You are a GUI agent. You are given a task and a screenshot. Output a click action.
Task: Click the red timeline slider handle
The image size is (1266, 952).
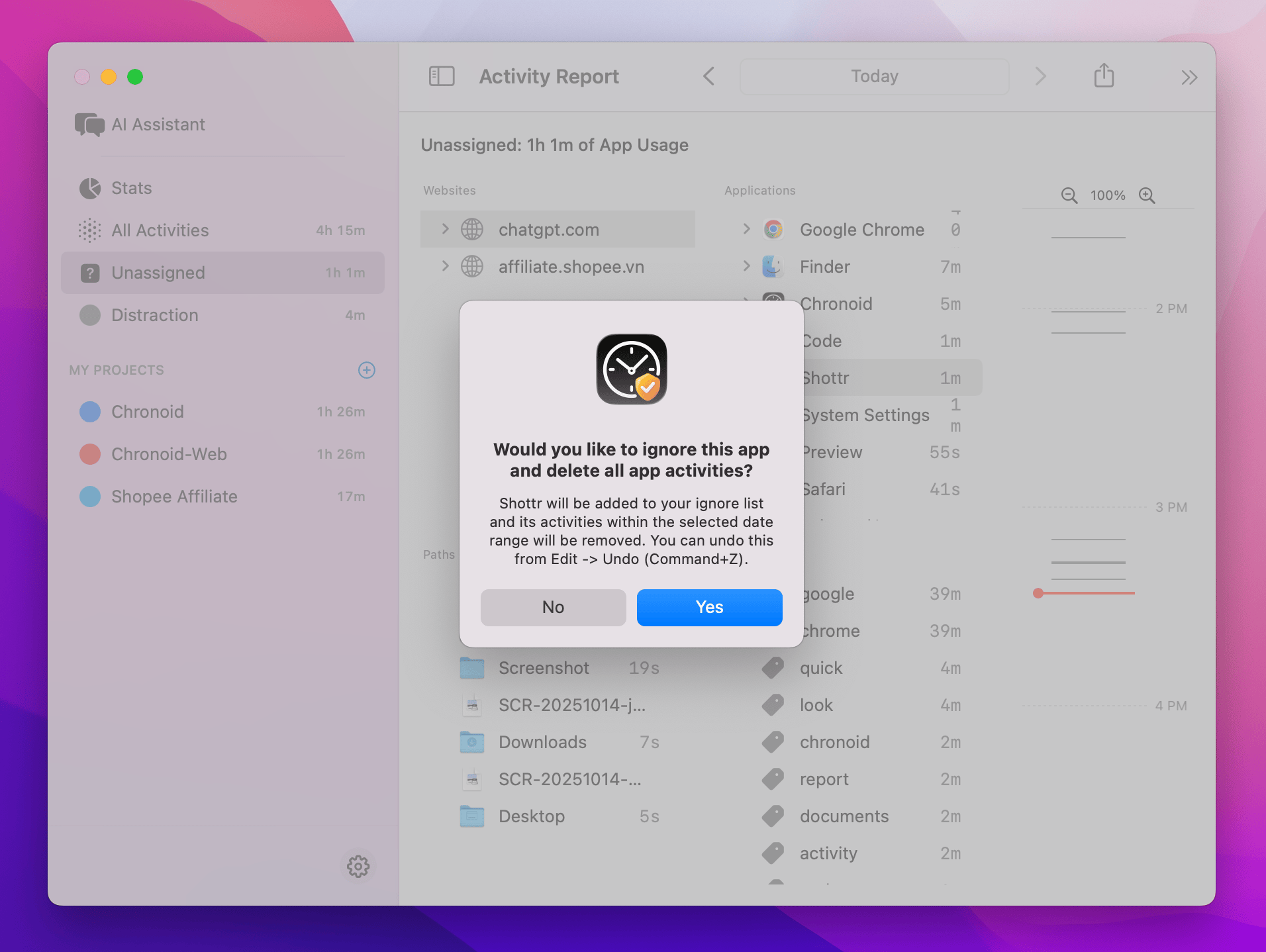pos(1037,594)
